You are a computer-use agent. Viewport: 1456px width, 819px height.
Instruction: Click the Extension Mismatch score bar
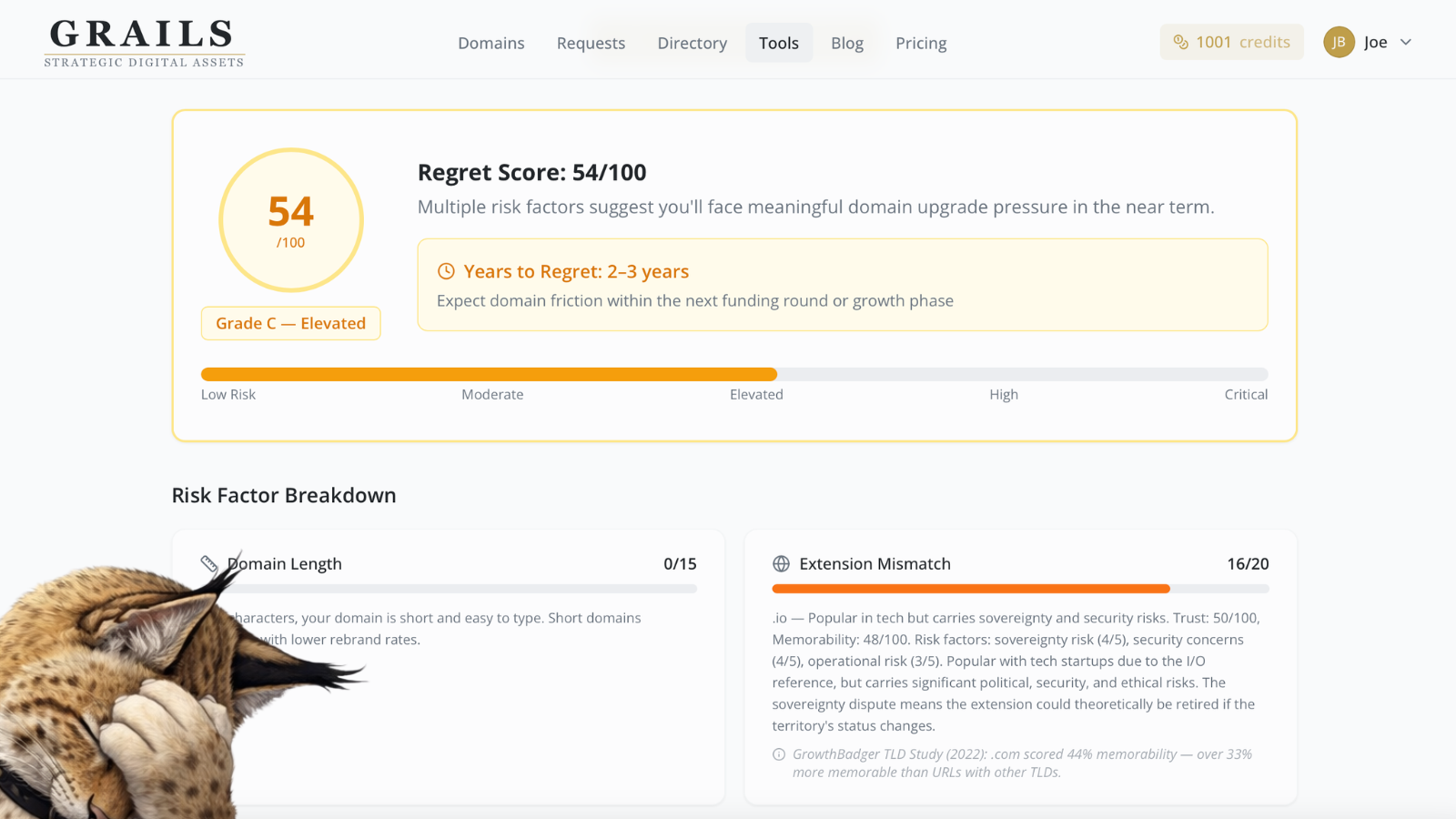[x=1020, y=589]
